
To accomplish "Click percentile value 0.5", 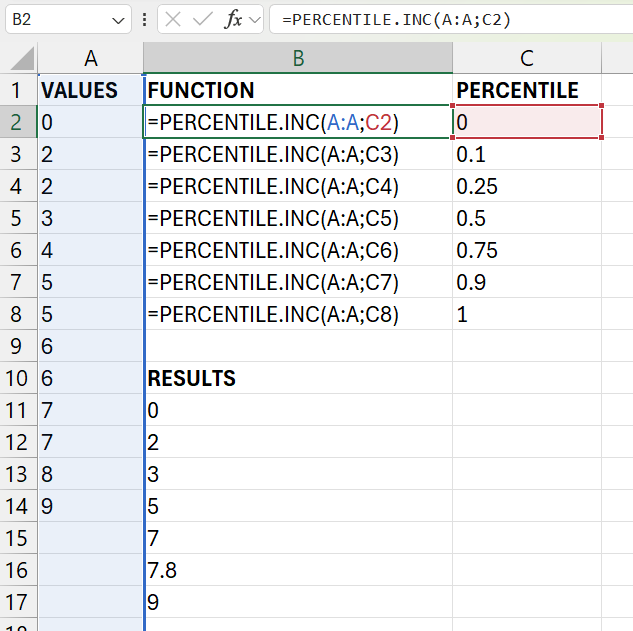I will [x=527, y=218].
